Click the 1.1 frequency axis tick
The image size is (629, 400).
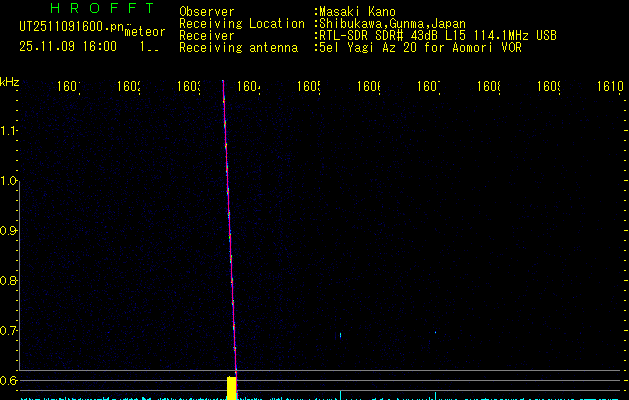pyautogui.click(x=9, y=130)
